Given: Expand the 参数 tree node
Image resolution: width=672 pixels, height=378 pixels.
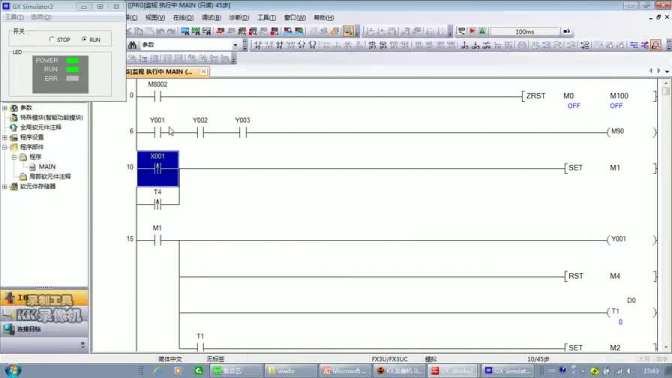Looking at the screenshot, I should [x=5, y=108].
